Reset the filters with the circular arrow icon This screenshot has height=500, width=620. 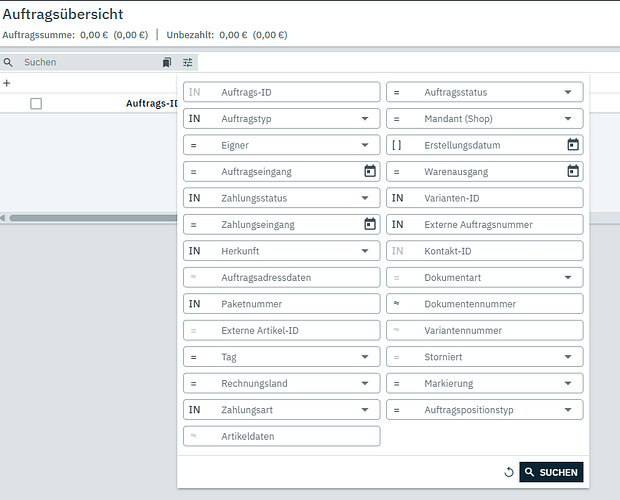point(509,472)
